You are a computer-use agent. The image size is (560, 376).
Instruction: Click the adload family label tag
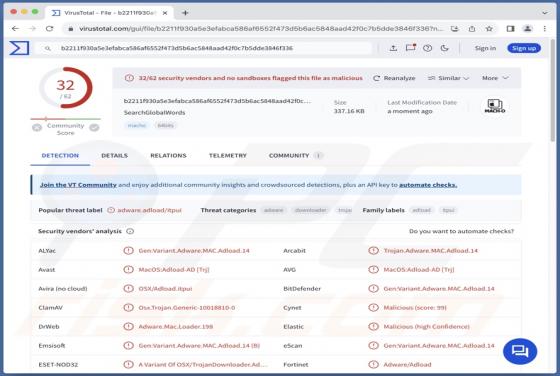[x=421, y=210]
